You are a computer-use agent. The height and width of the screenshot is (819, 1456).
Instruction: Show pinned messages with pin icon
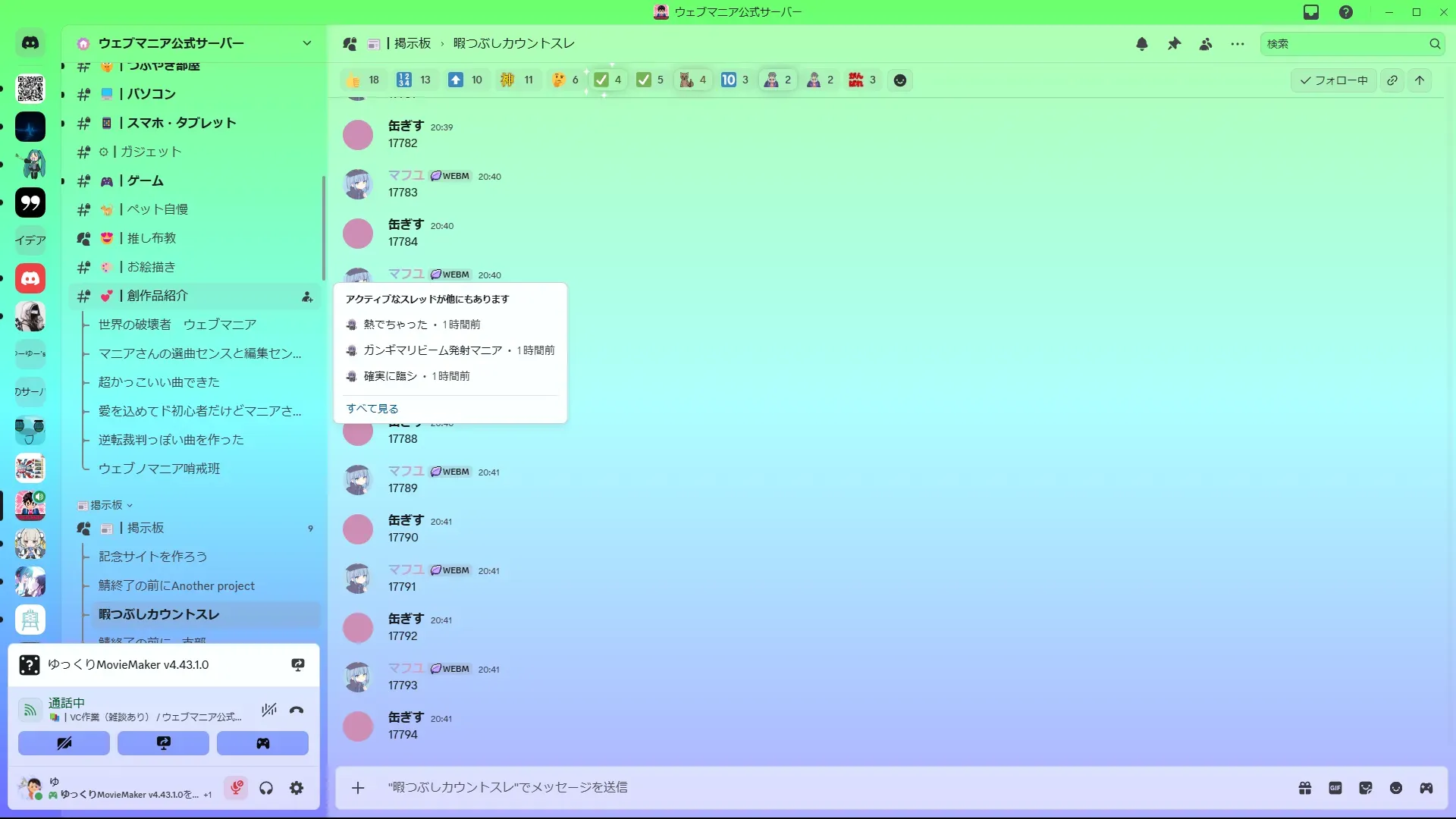click(1174, 44)
